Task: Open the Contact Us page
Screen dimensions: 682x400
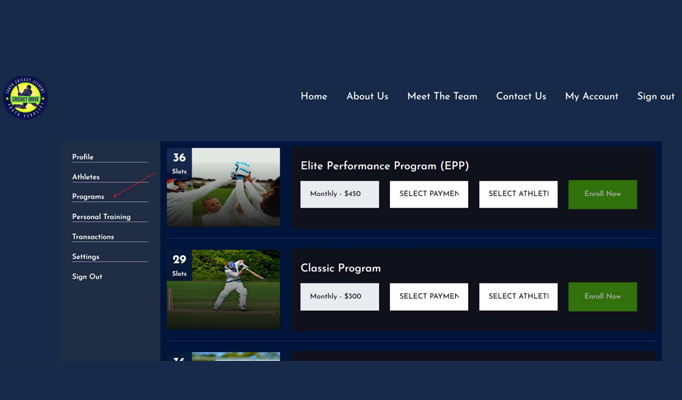Action: 521,96
